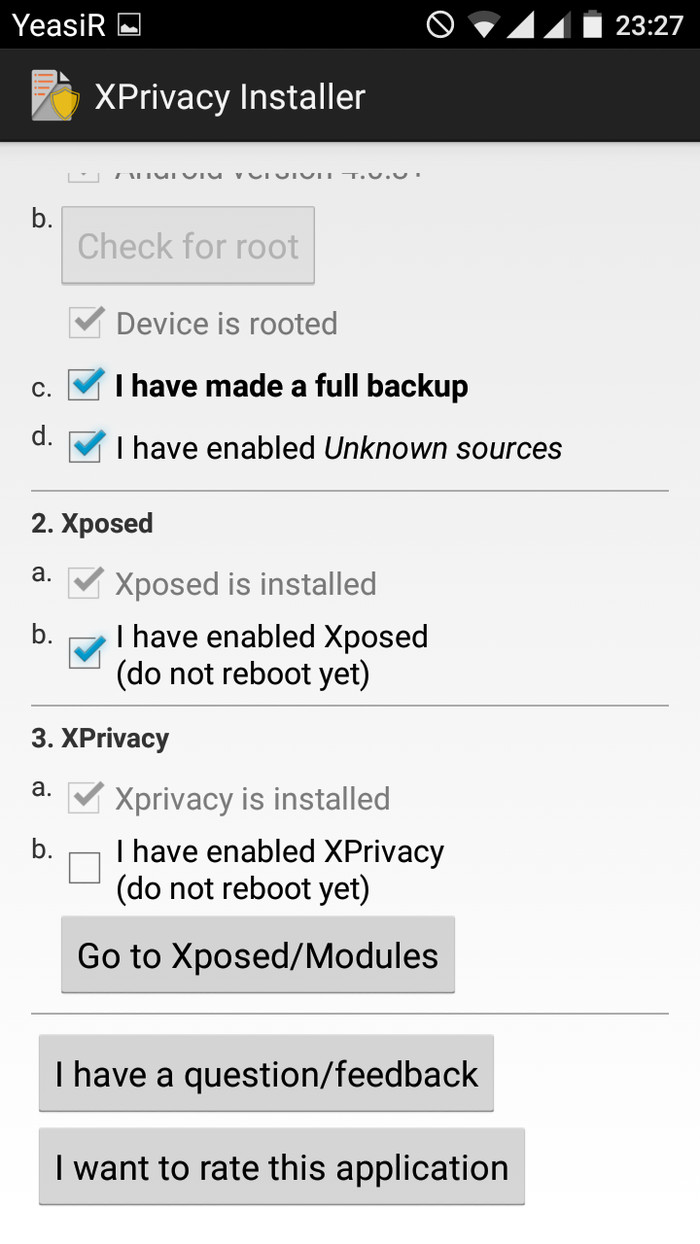Image resolution: width=700 pixels, height=1244 pixels.
Task: Tap the battery status icon
Action: pyautogui.click(x=592, y=25)
